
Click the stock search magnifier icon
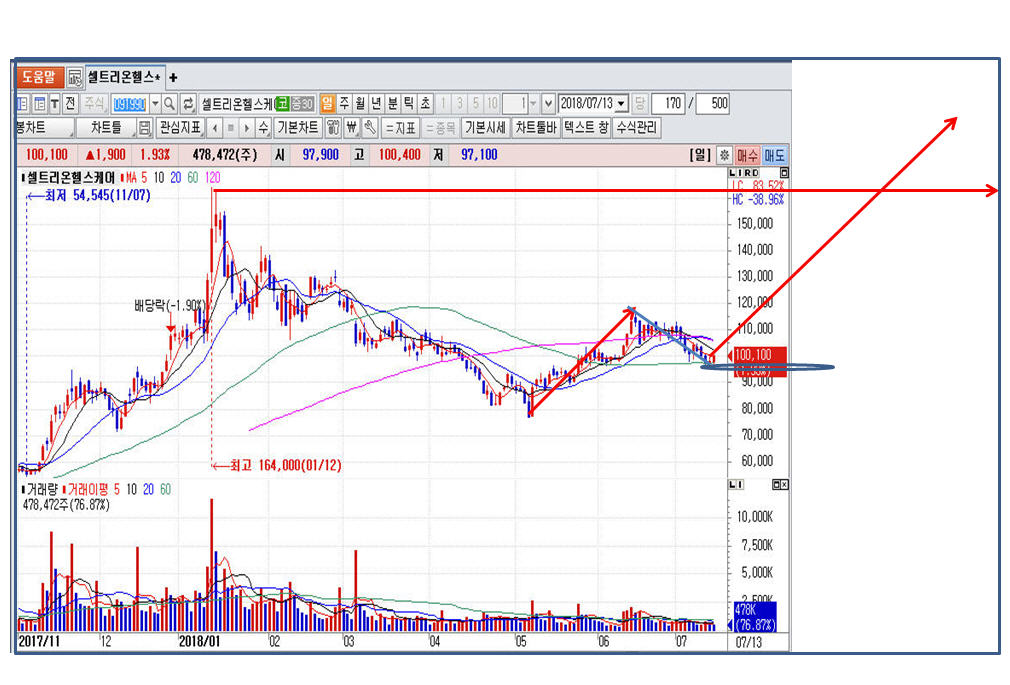(169, 103)
